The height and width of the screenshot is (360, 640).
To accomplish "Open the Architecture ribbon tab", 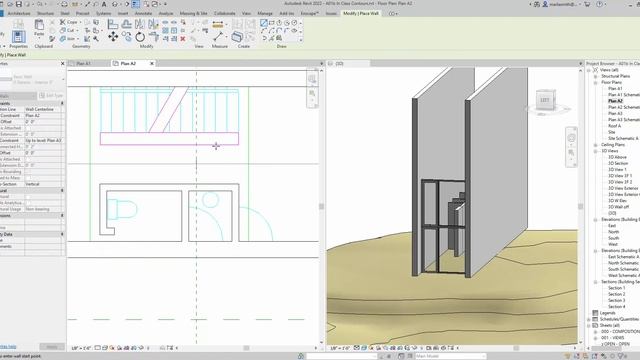I will (x=19, y=13).
